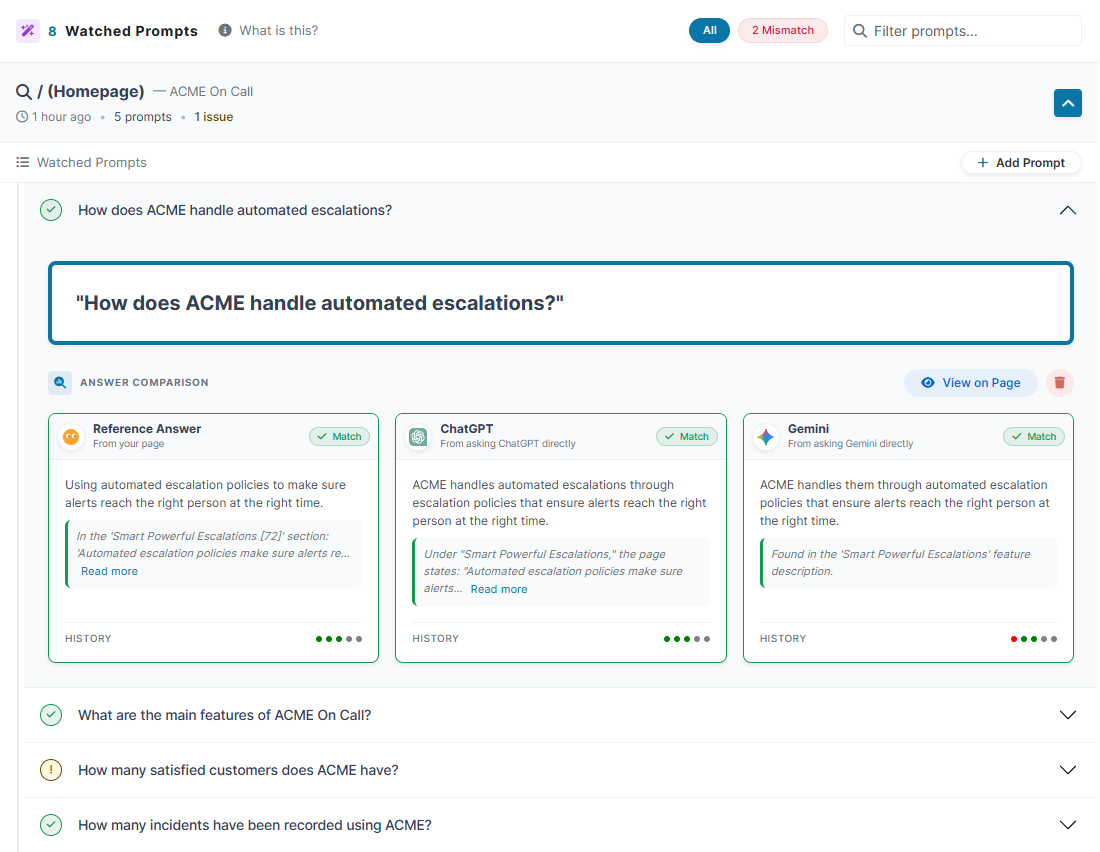
Task: Select the ChatGPT provider icon
Action: coord(416,436)
